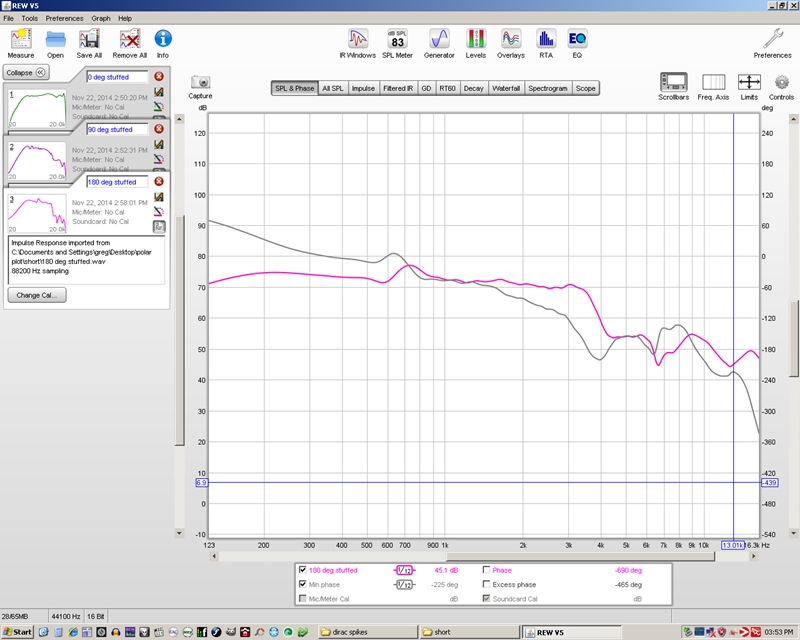Enable Excess phase trace checkbox
This screenshot has height=640, width=800.
(x=486, y=584)
